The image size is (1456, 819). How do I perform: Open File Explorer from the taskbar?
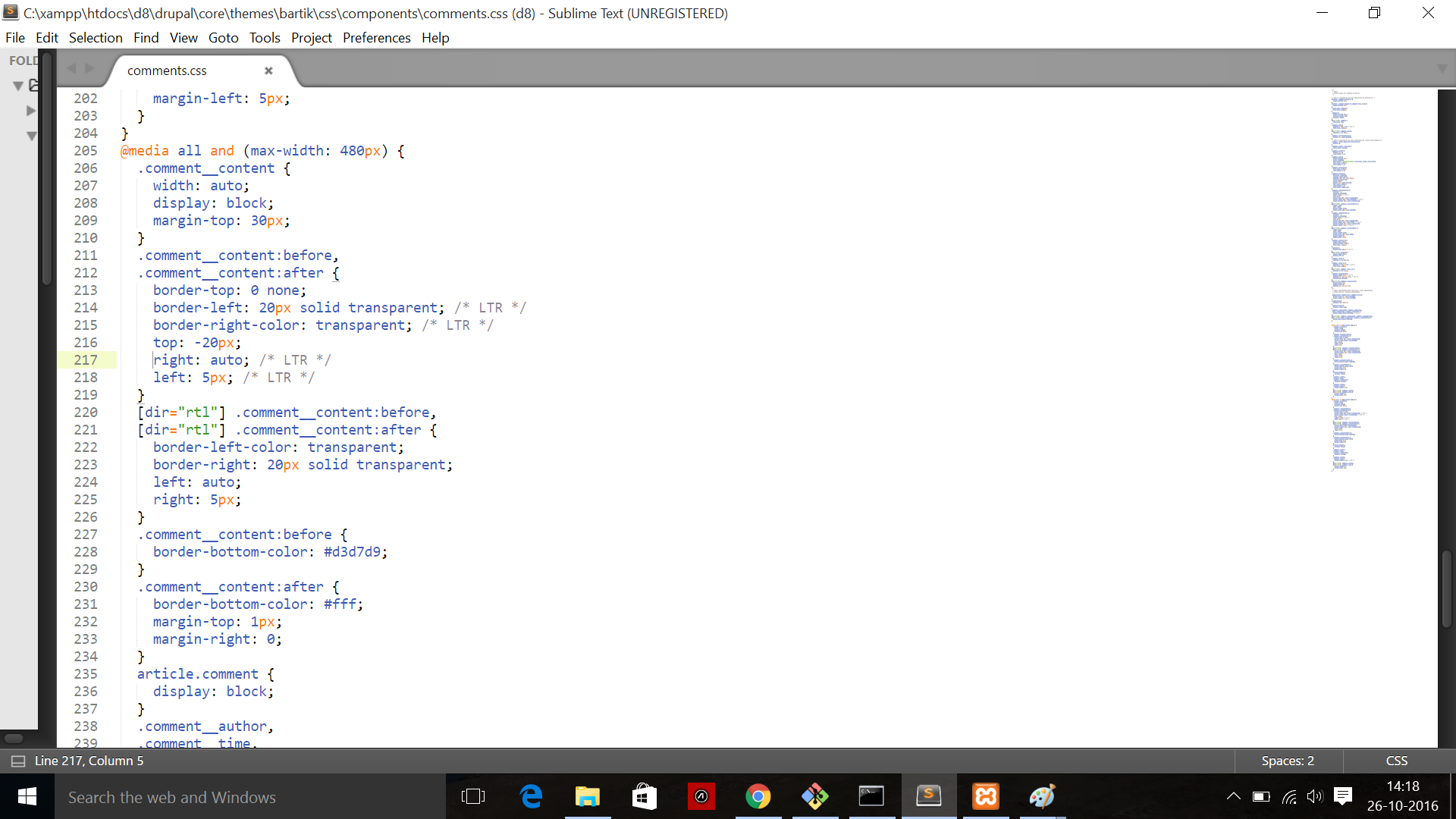[587, 796]
